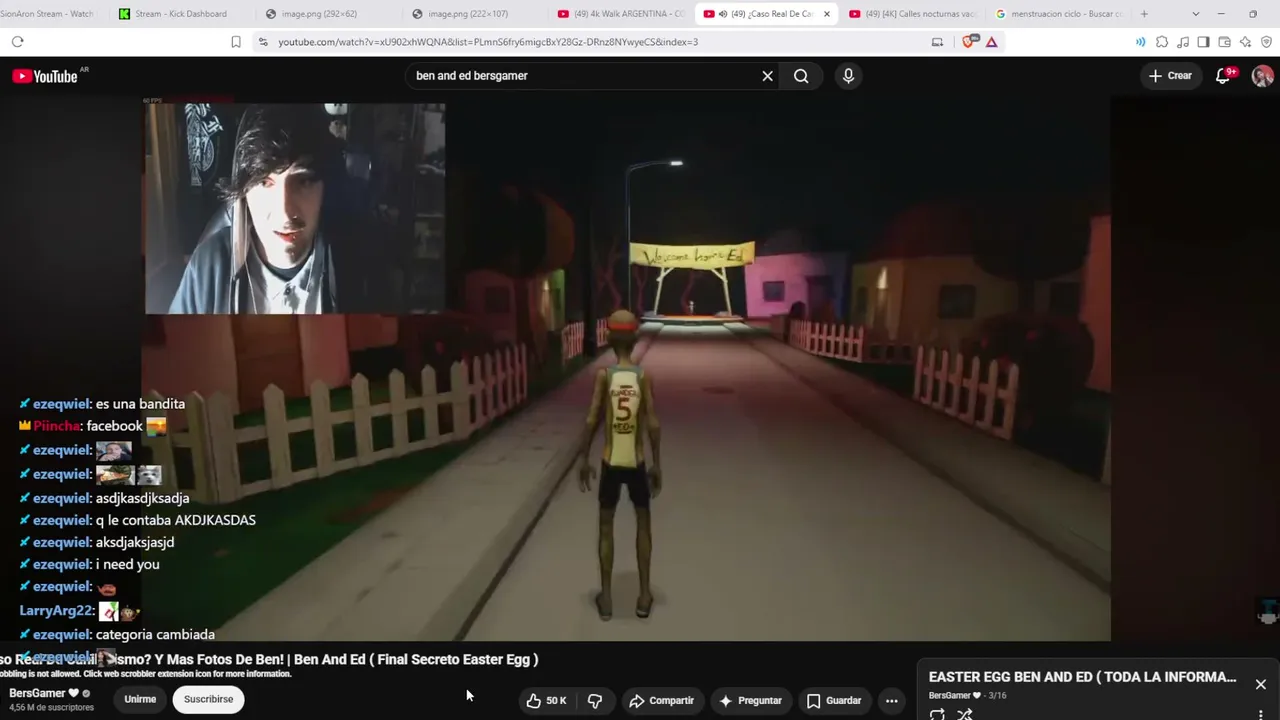Dislike this video

point(595,701)
